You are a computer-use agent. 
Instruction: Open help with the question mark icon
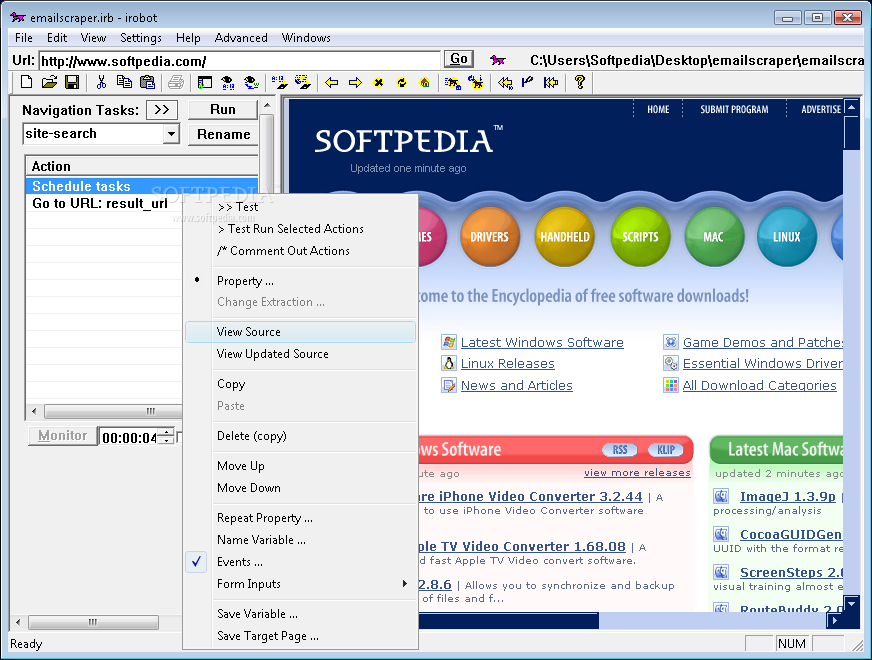point(579,82)
